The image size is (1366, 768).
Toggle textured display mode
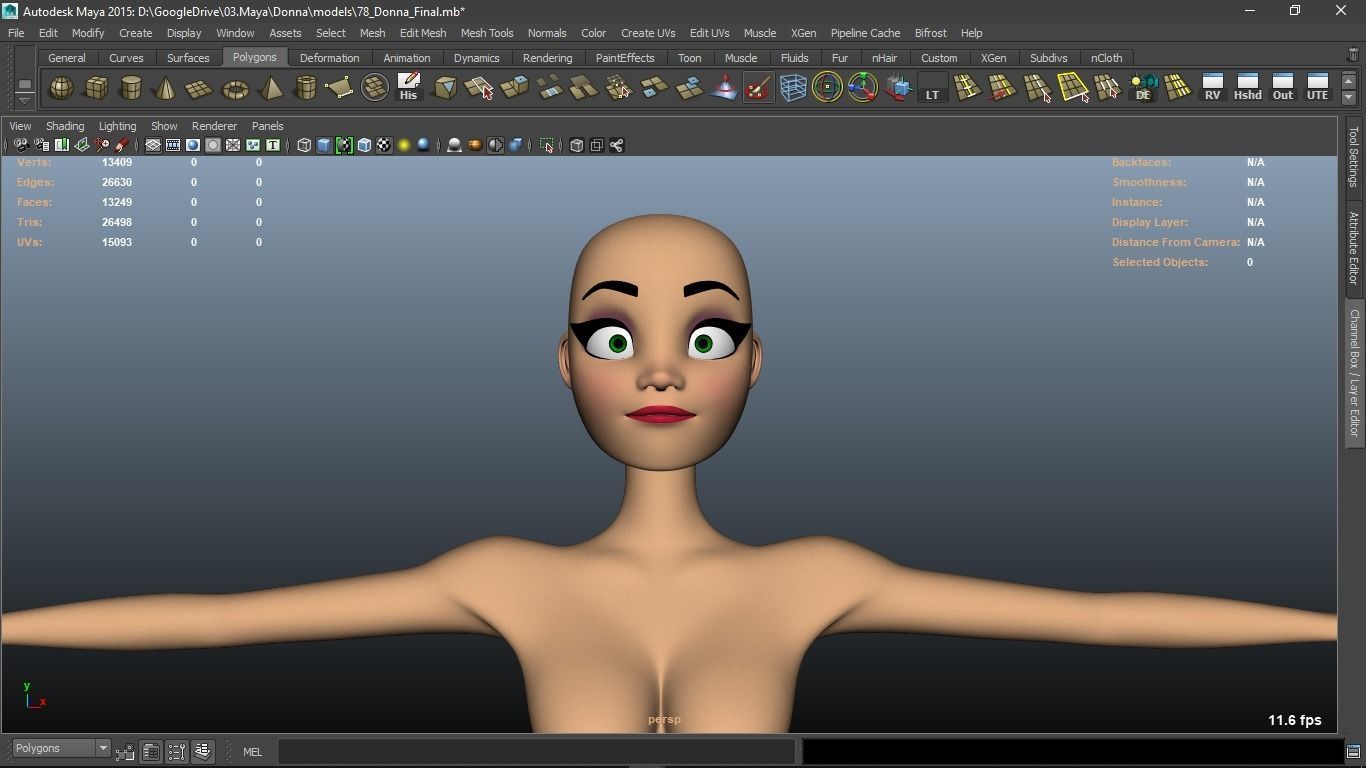[384, 145]
